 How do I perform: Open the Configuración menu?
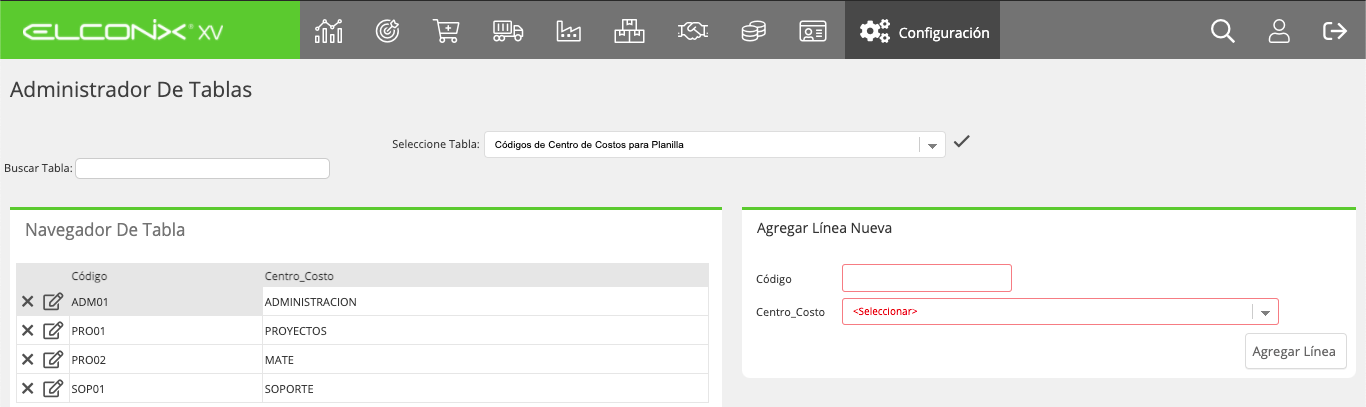[922, 31]
